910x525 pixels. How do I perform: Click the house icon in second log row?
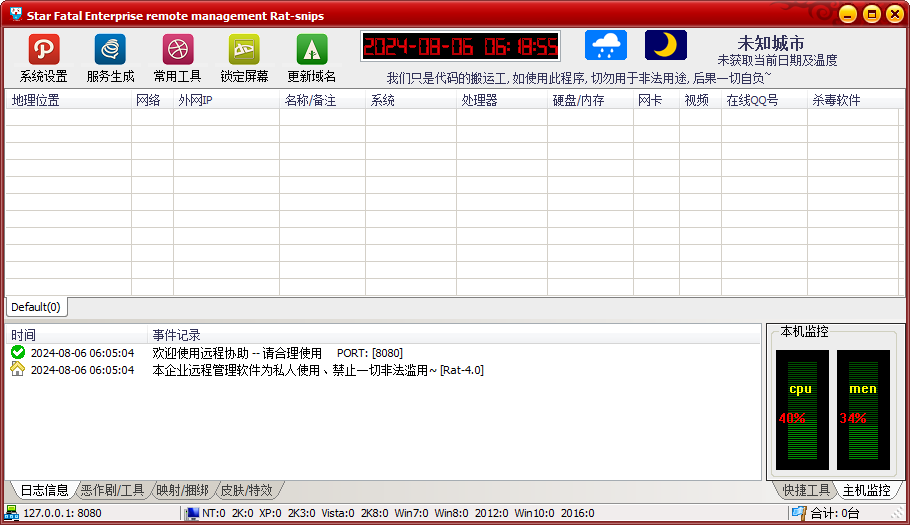18,370
